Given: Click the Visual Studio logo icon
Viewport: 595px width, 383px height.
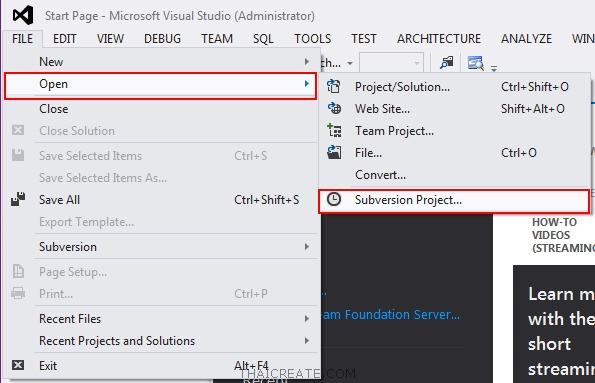Looking at the screenshot, I should point(23,16).
